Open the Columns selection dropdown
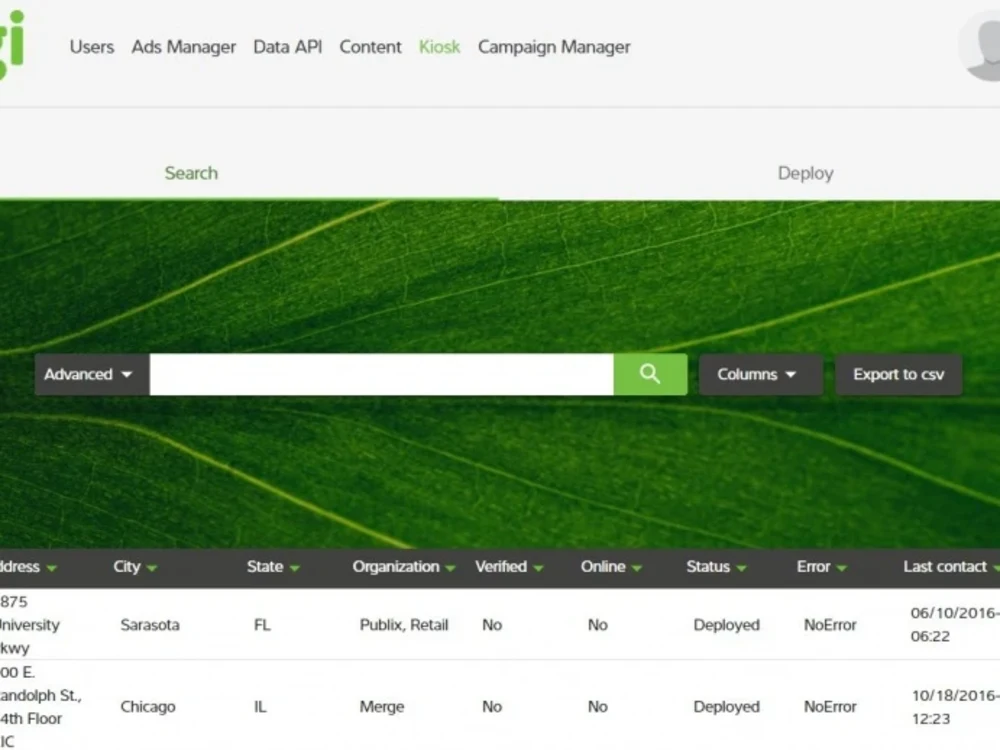 click(x=760, y=374)
